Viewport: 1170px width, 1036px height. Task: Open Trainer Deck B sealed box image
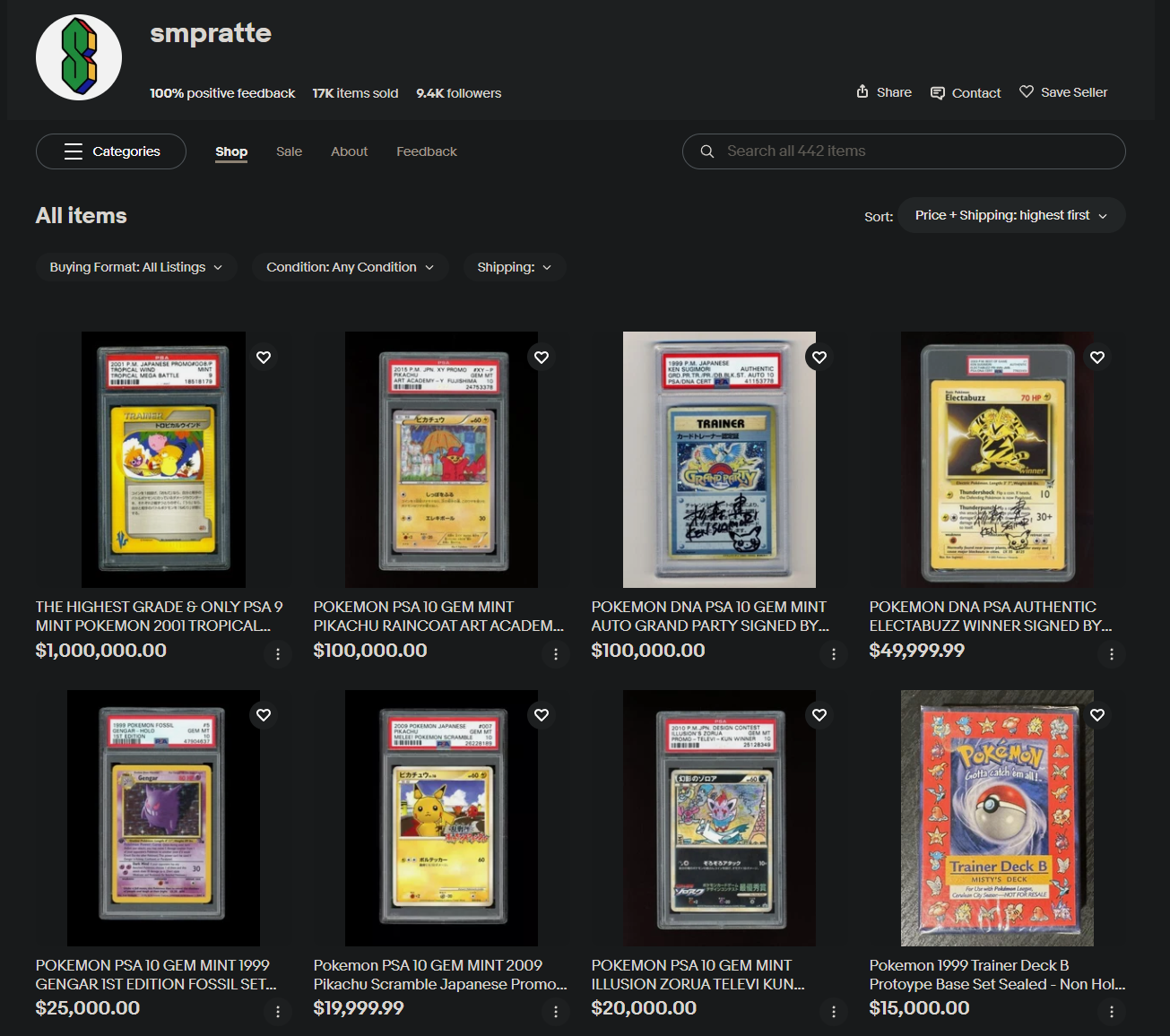click(x=997, y=818)
